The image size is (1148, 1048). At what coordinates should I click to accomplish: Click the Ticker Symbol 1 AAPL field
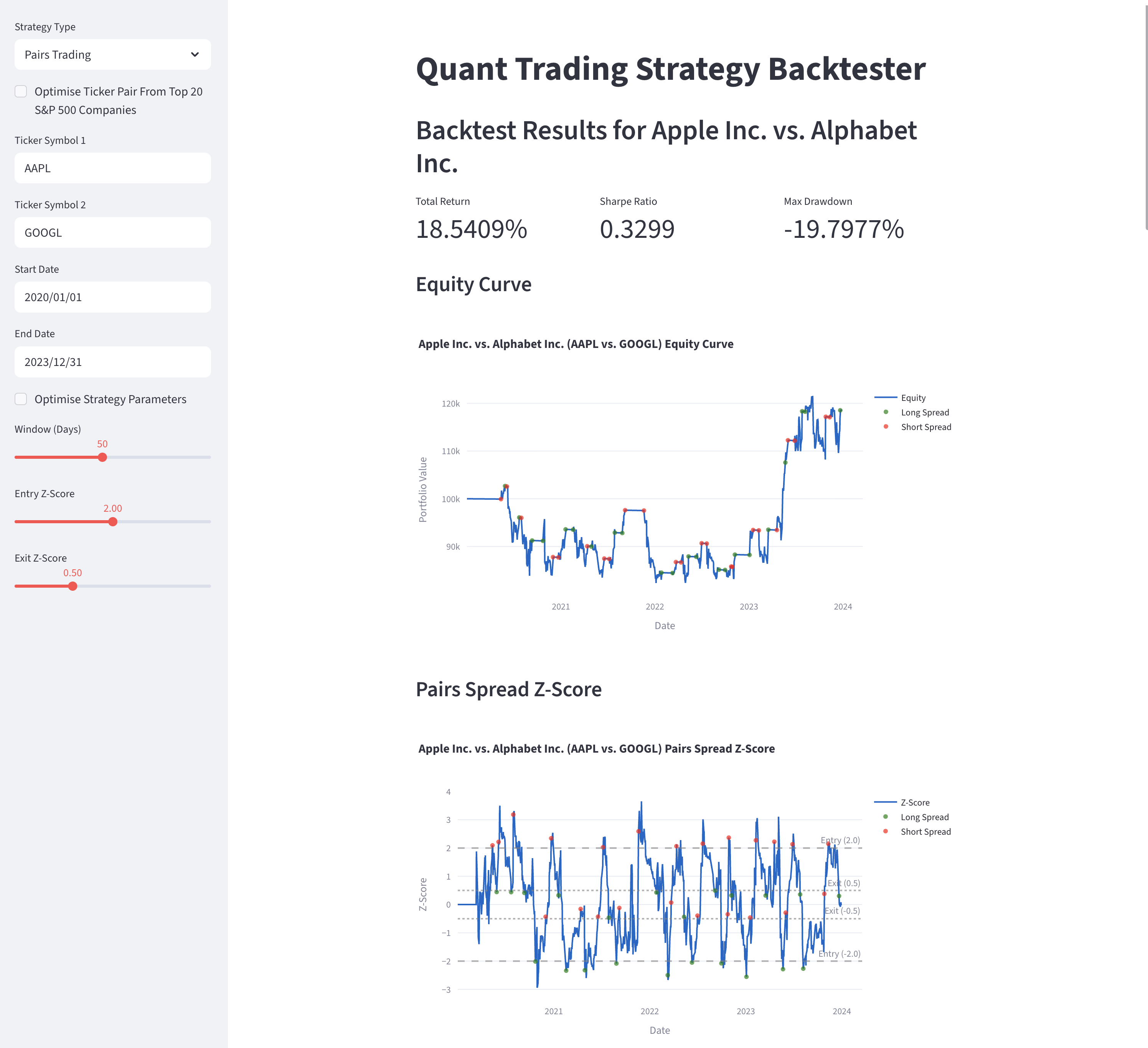pyautogui.click(x=112, y=168)
